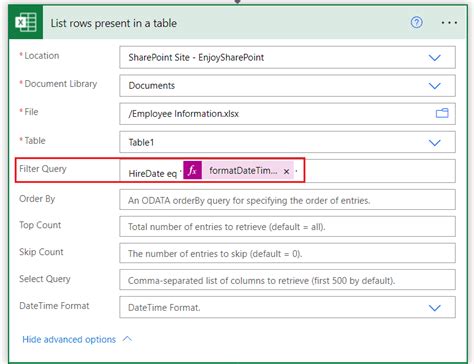Click the Excel connector icon in header
This screenshot has width=474, height=364.
(x=26, y=23)
